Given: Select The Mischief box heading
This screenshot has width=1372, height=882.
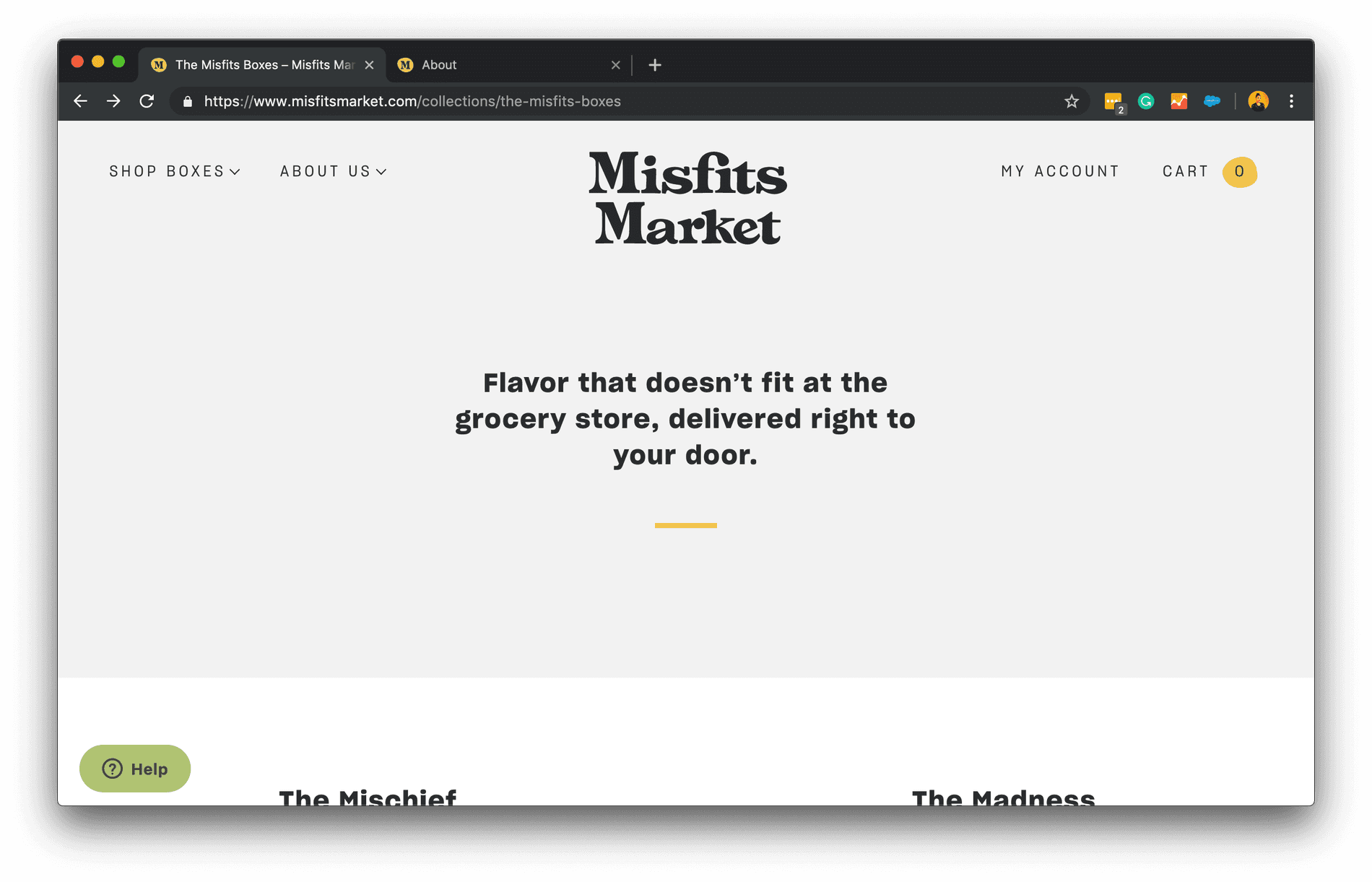Looking at the screenshot, I should (368, 797).
